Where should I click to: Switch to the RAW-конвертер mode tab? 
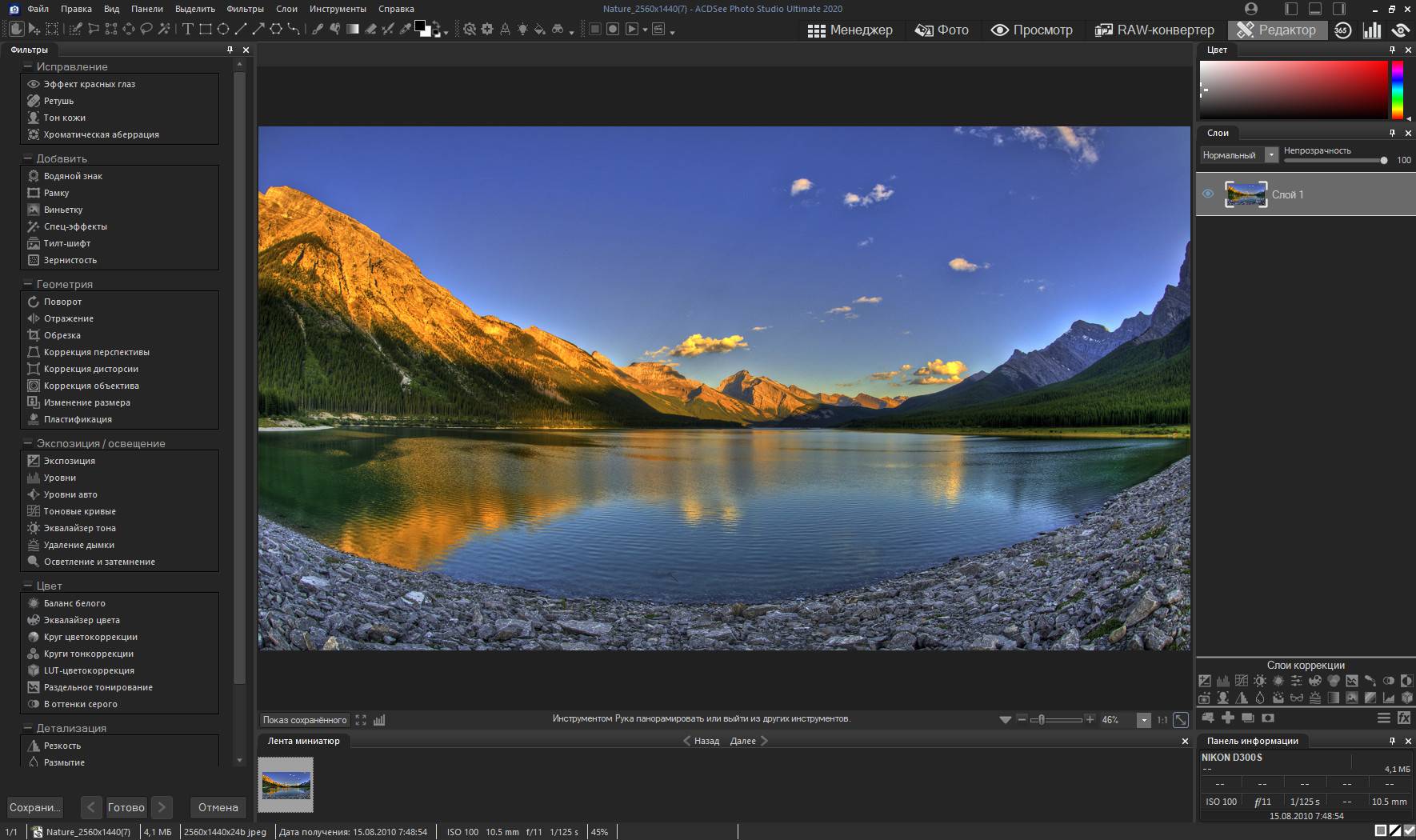tap(1154, 30)
